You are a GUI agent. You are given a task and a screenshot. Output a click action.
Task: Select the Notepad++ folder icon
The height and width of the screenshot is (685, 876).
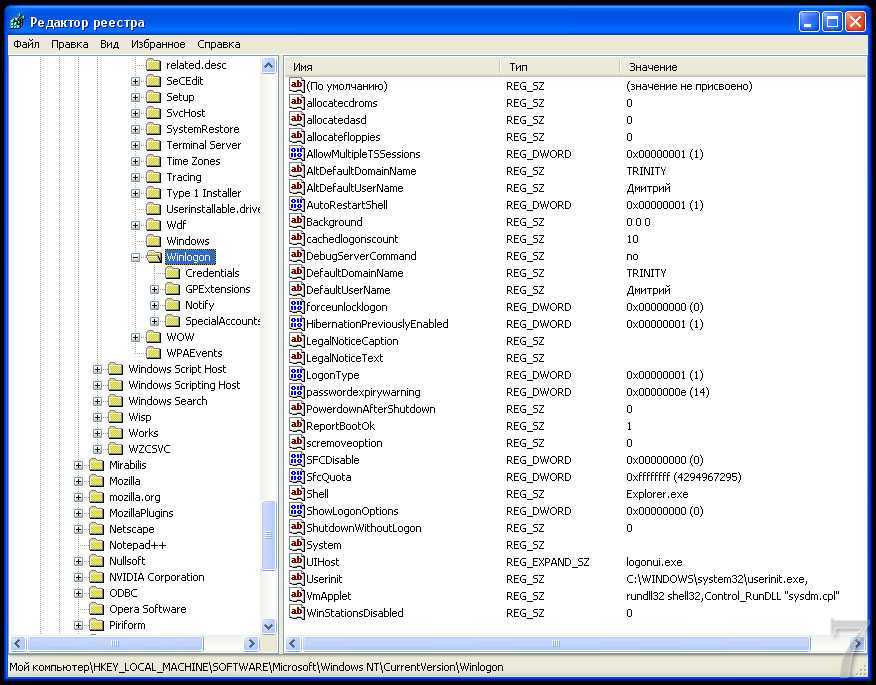tap(96, 545)
